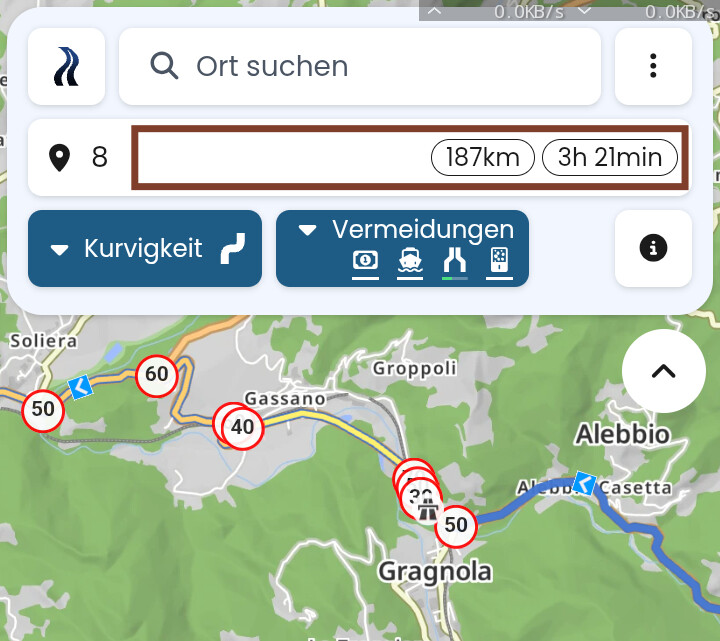Click the 187km distance badge
Image resolution: width=720 pixels, height=641 pixels.
pyautogui.click(x=483, y=157)
